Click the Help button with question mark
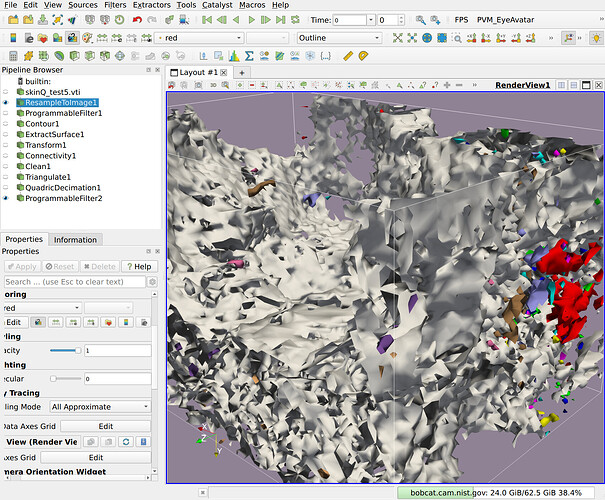This screenshot has width=605, height=500. tap(137, 266)
